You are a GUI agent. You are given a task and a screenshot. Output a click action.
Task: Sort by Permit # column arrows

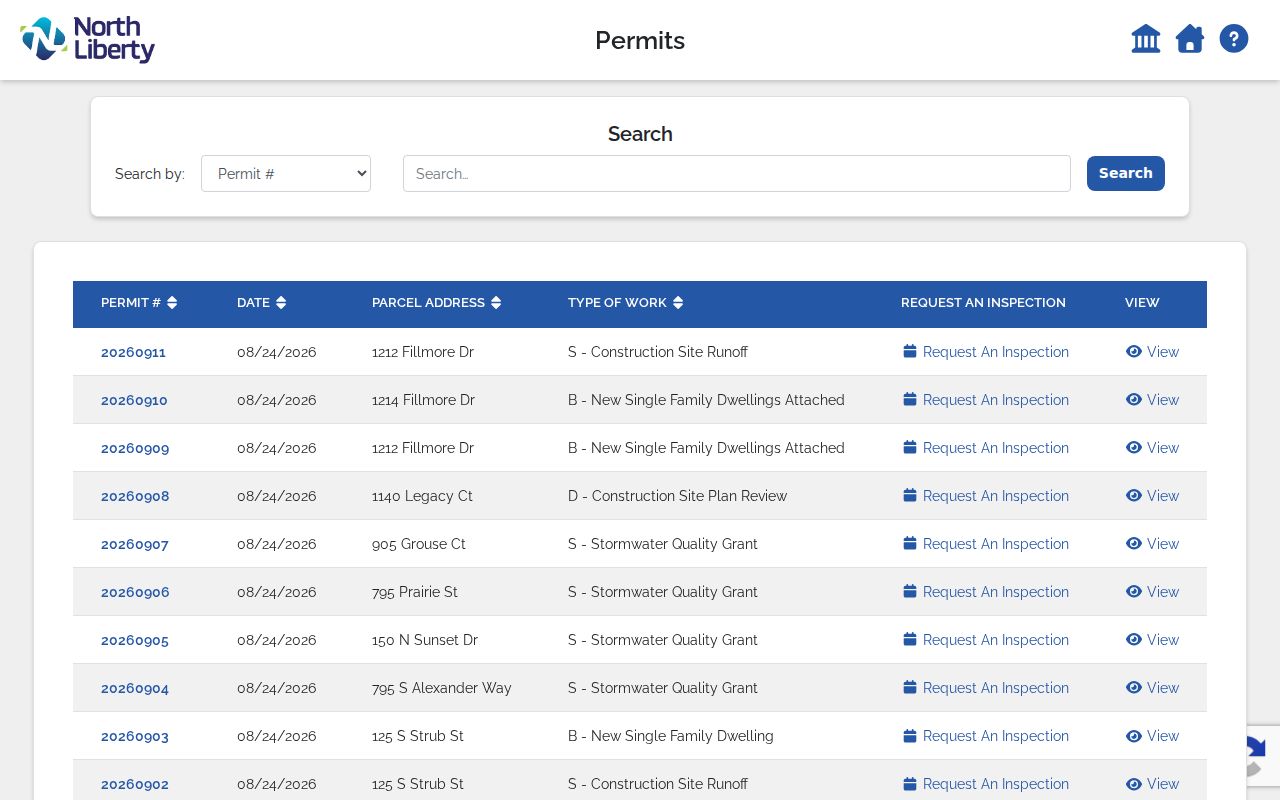pos(172,303)
